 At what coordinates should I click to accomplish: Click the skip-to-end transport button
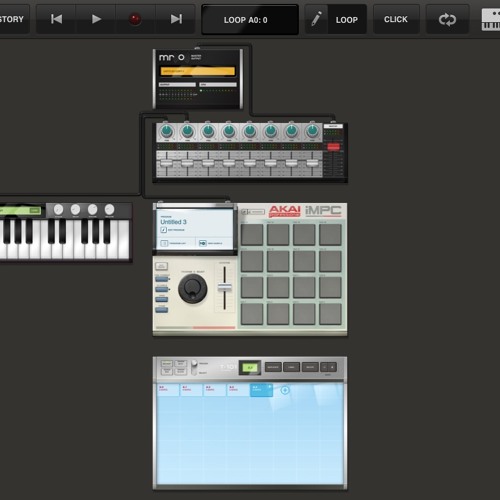point(176,19)
